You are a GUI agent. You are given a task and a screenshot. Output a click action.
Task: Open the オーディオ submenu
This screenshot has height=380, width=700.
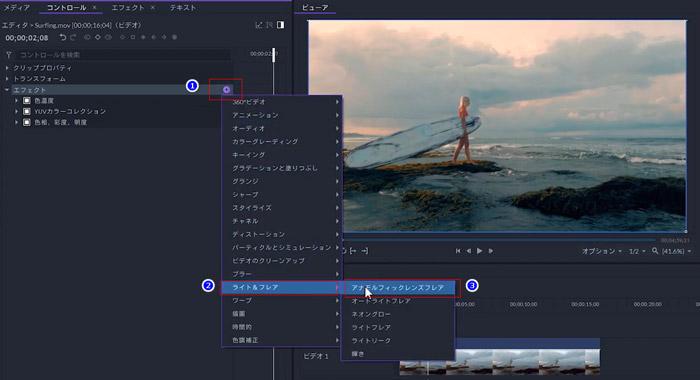pyautogui.click(x=282, y=129)
